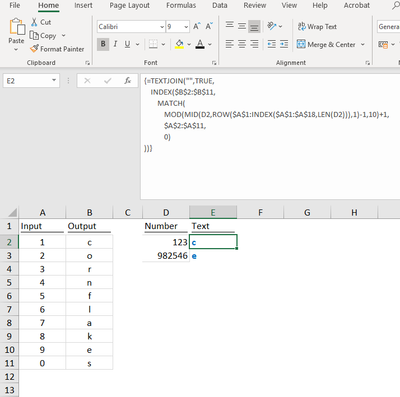This screenshot has height=397, width=400.
Task: Decrease indent icon
Action: point(272,44)
